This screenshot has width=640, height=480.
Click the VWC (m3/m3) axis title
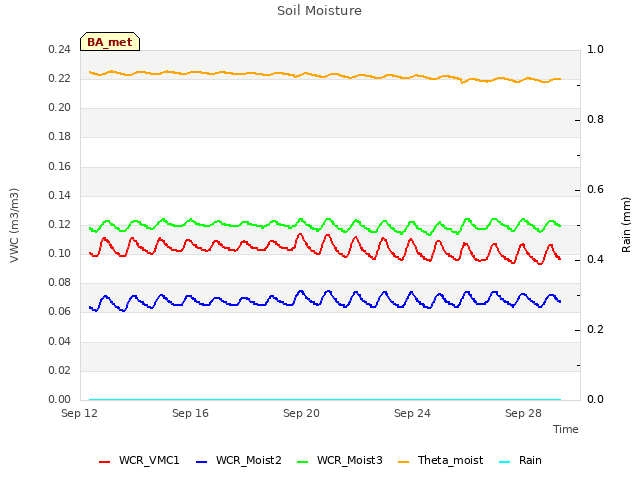click(14, 225)
